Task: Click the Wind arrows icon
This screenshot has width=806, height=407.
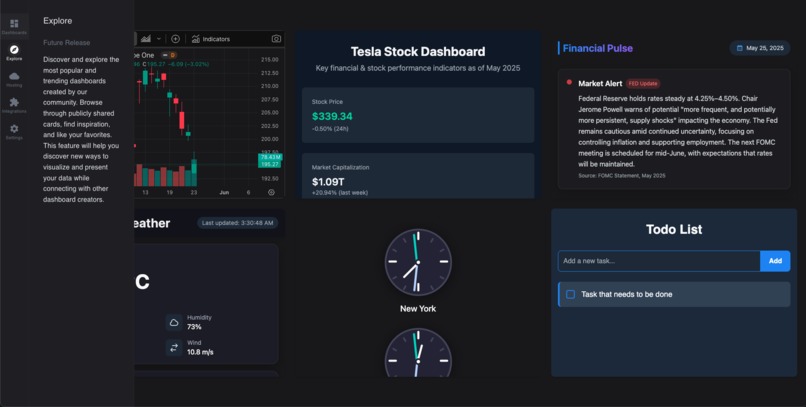Action: click(174, 347)
